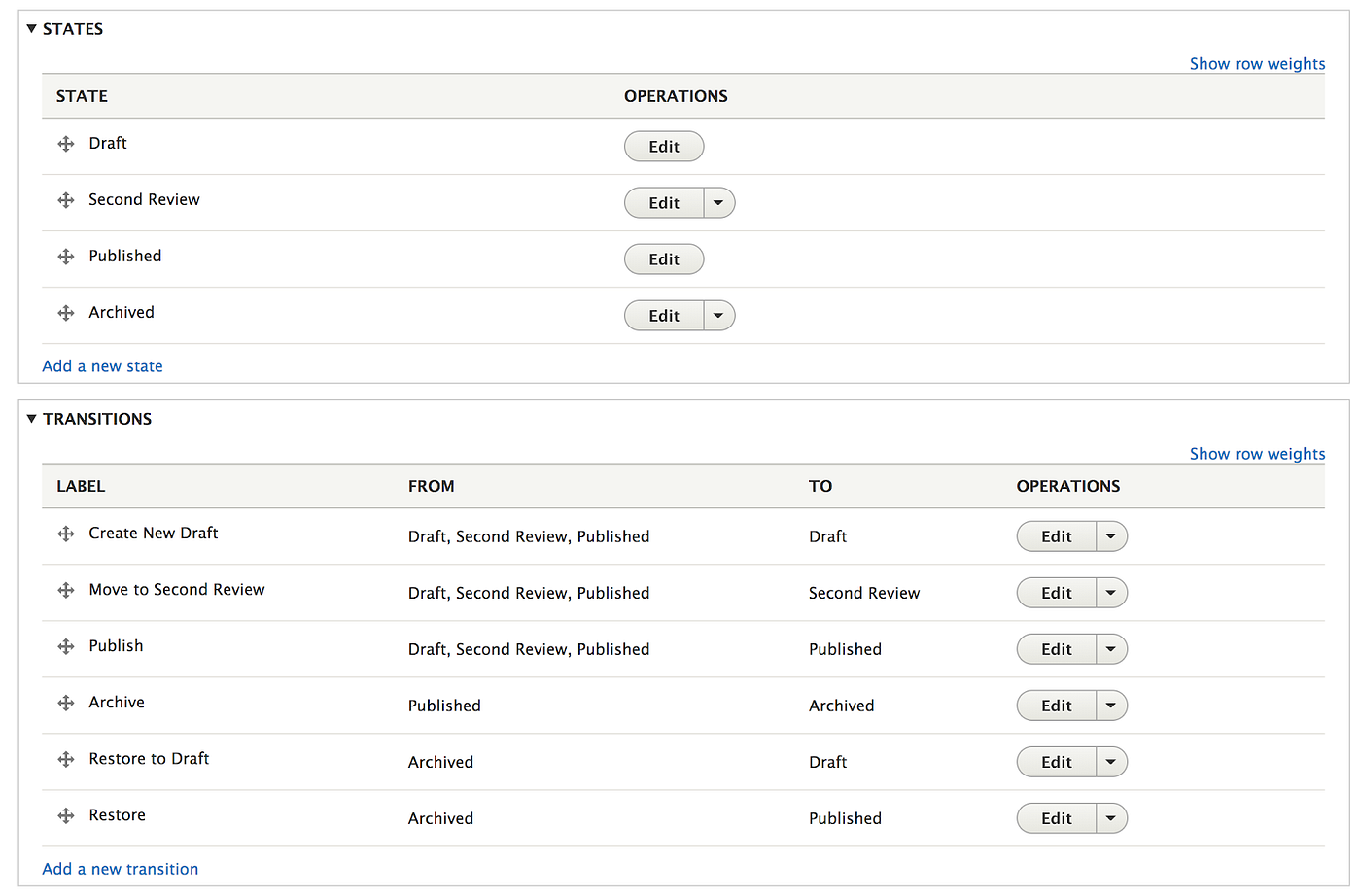1361x896 pixels.
Task: Click Add a new state link
Action: (x=102, y=366)
